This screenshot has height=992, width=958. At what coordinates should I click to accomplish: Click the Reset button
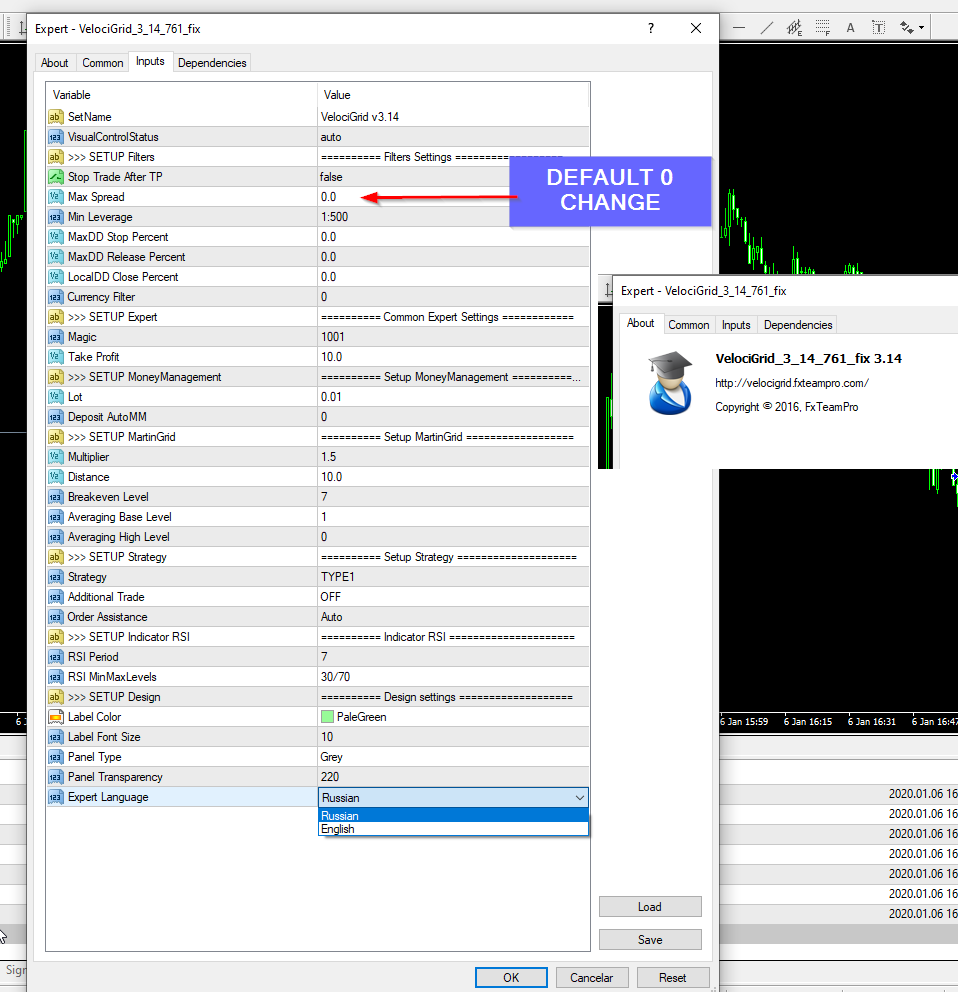pyautogui.click(x=672, y=977)
